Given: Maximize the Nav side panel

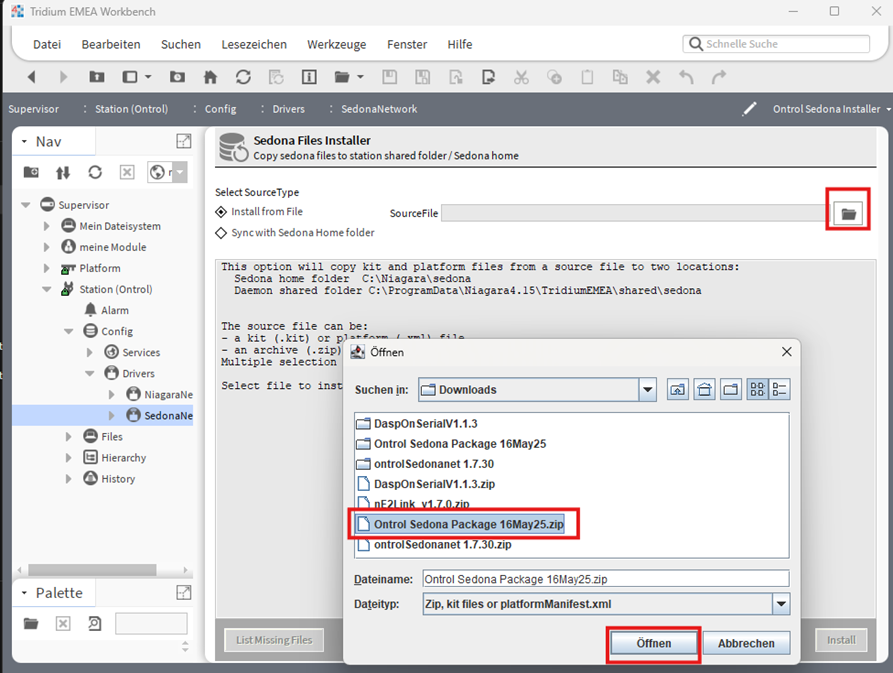Looking at the screenshot, I should (183, 141).
